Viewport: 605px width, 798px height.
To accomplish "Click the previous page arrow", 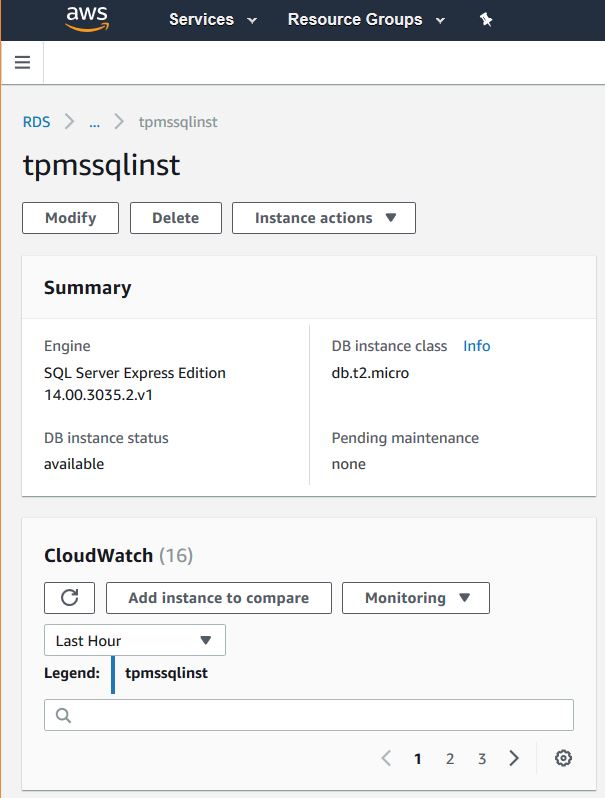I will click(386, 758).
